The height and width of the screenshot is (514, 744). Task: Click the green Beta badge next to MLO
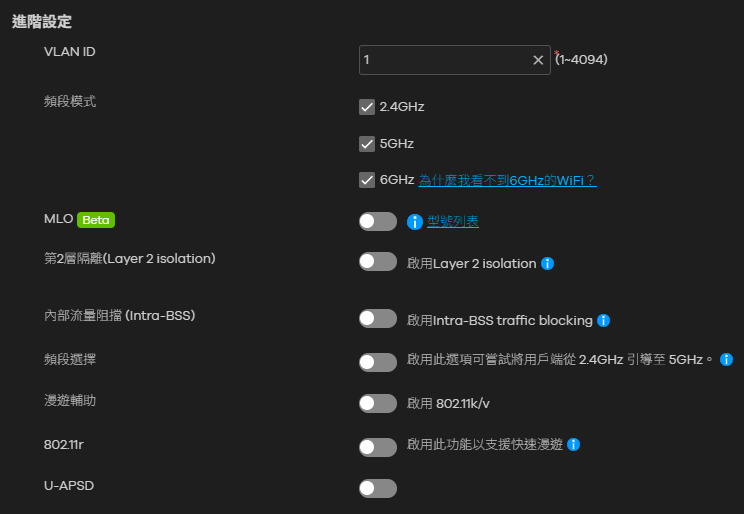(x=96, y=220)
